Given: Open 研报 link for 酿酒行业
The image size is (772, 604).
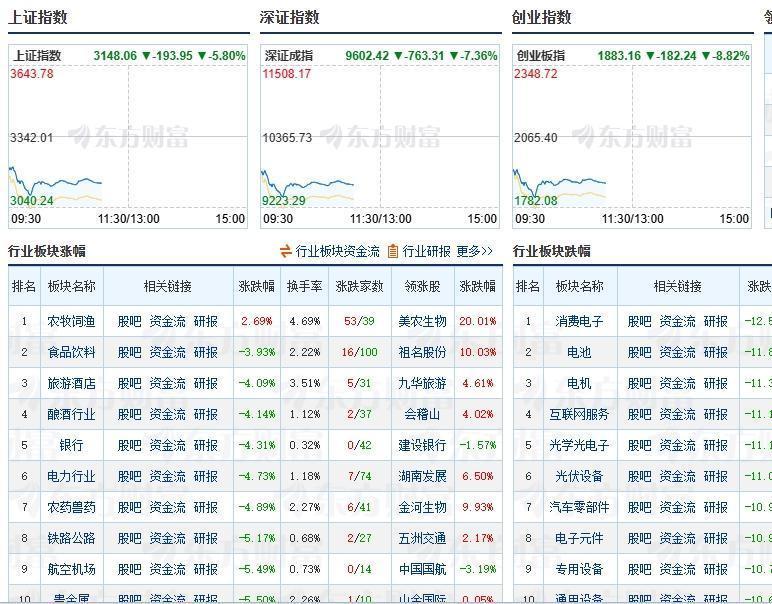Looking at the screenshot, I should tap(206, 414).
